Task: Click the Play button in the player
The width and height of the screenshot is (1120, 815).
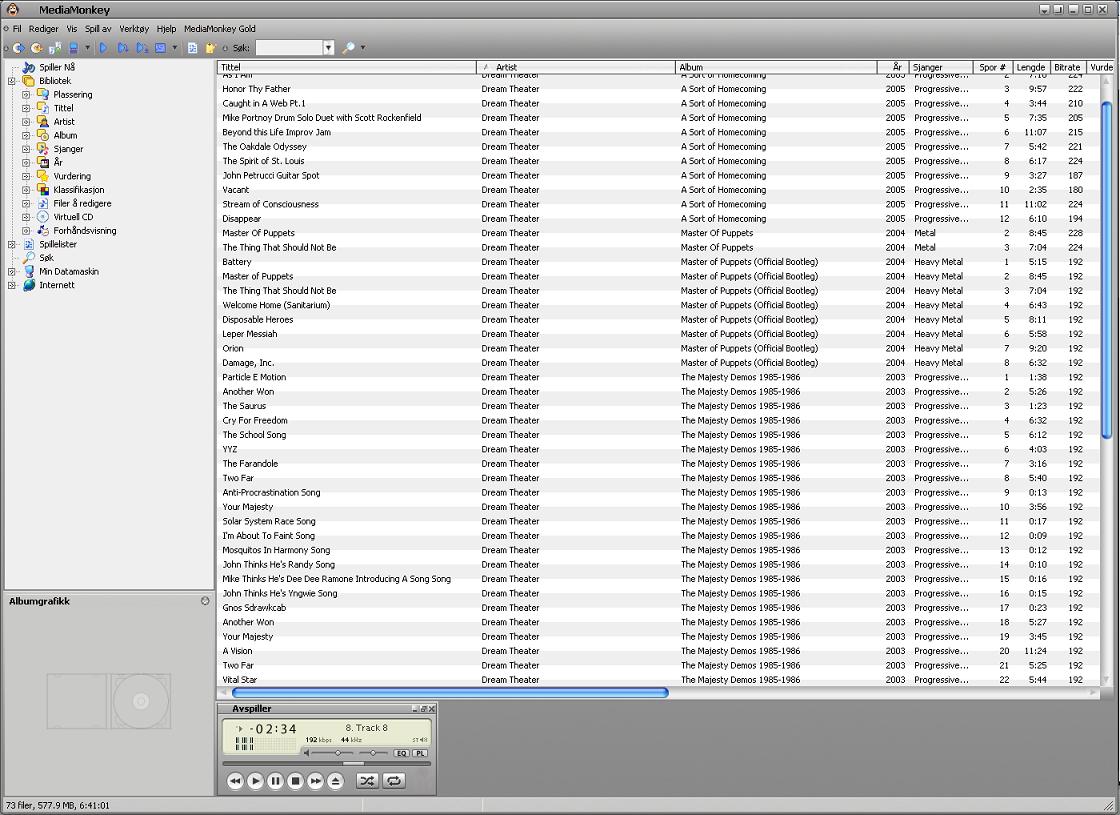Action: (x=255, y=781)
